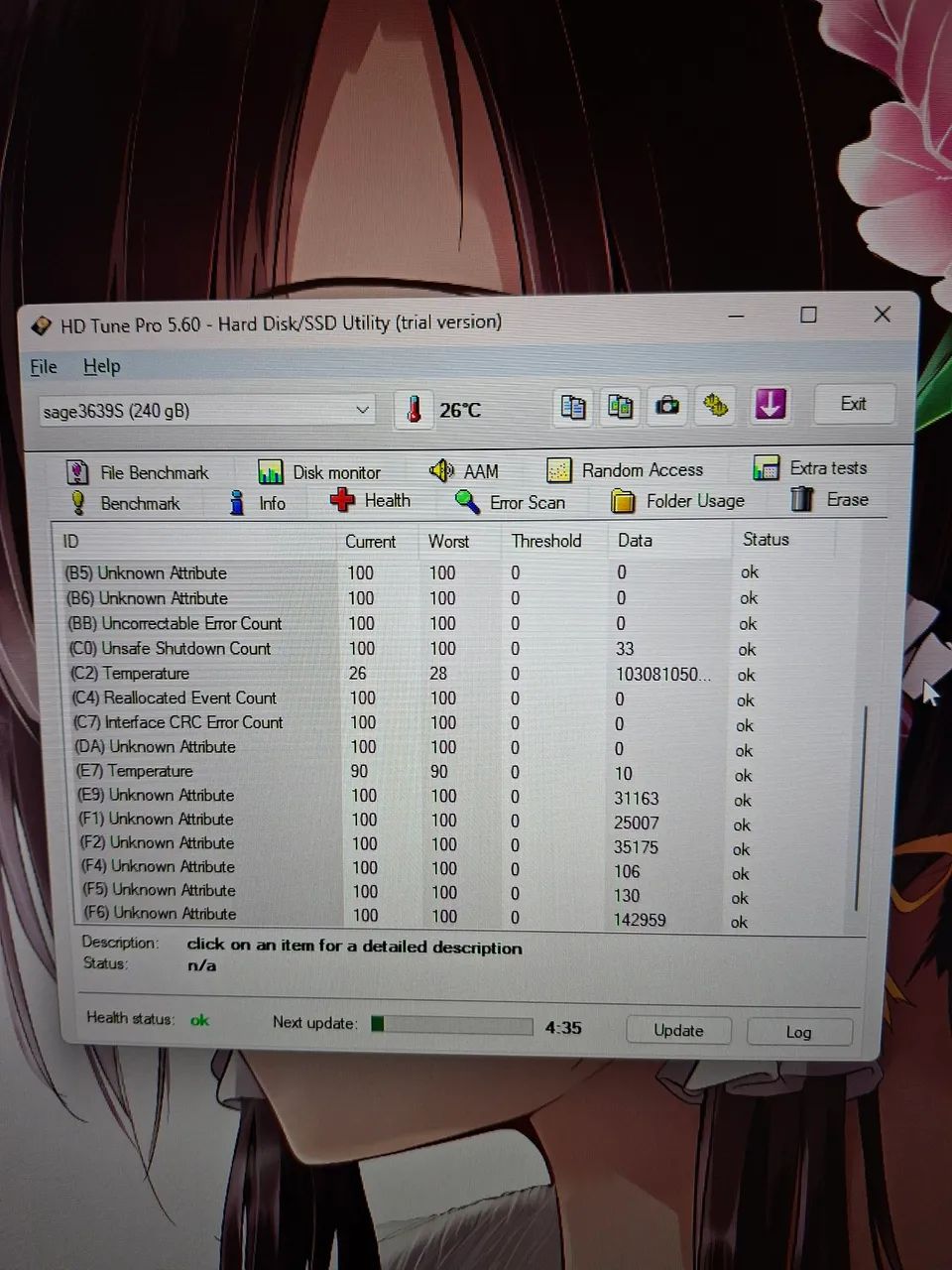Image resolution: width=952 pixels, height=1270 pixels.
Task: Click the Next update progress bar
Action: pyautogui.click(x=451, y=1025)
